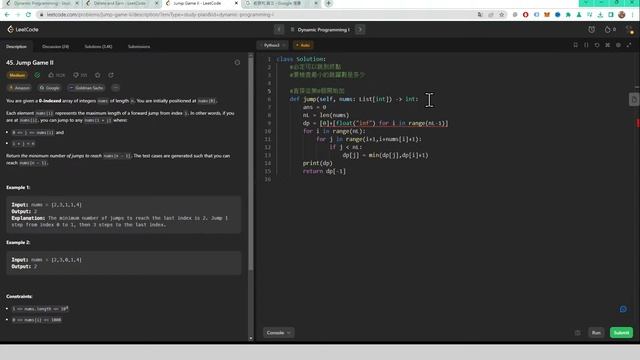
Task: Open the browser three-dot menu
Action: tap(632, 15)
